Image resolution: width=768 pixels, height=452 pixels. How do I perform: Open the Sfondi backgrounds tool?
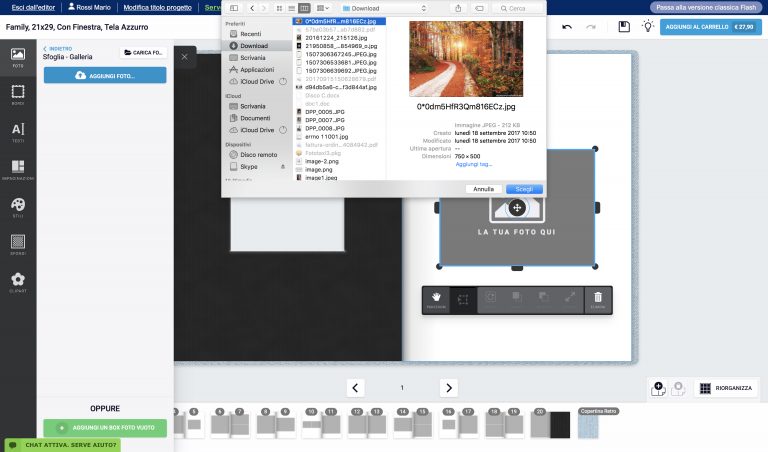18,245
